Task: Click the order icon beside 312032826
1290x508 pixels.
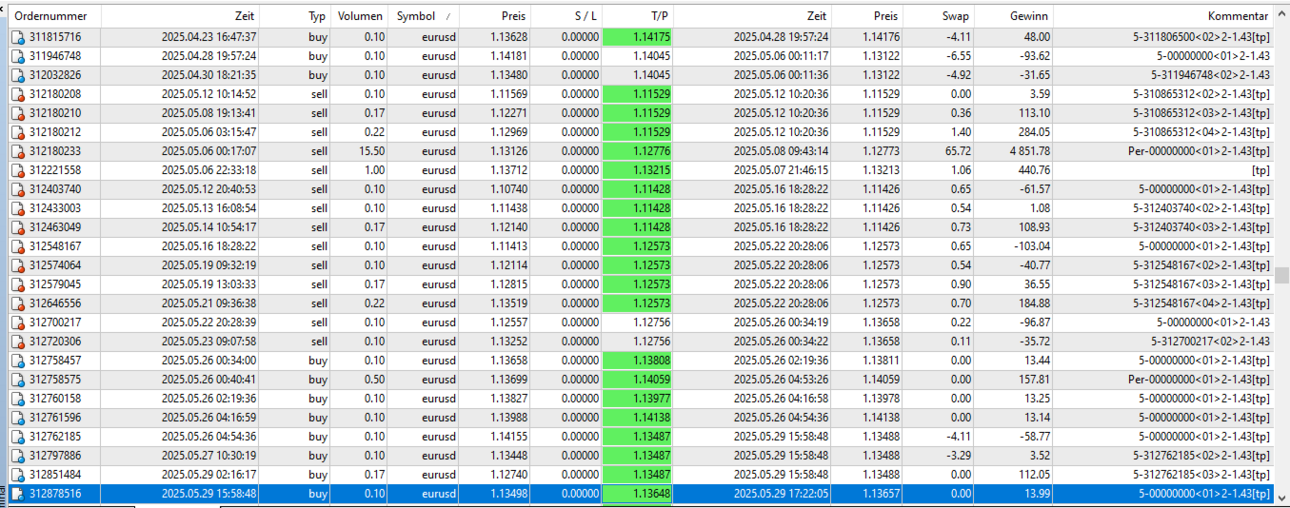Action: [x=18, y=75]
